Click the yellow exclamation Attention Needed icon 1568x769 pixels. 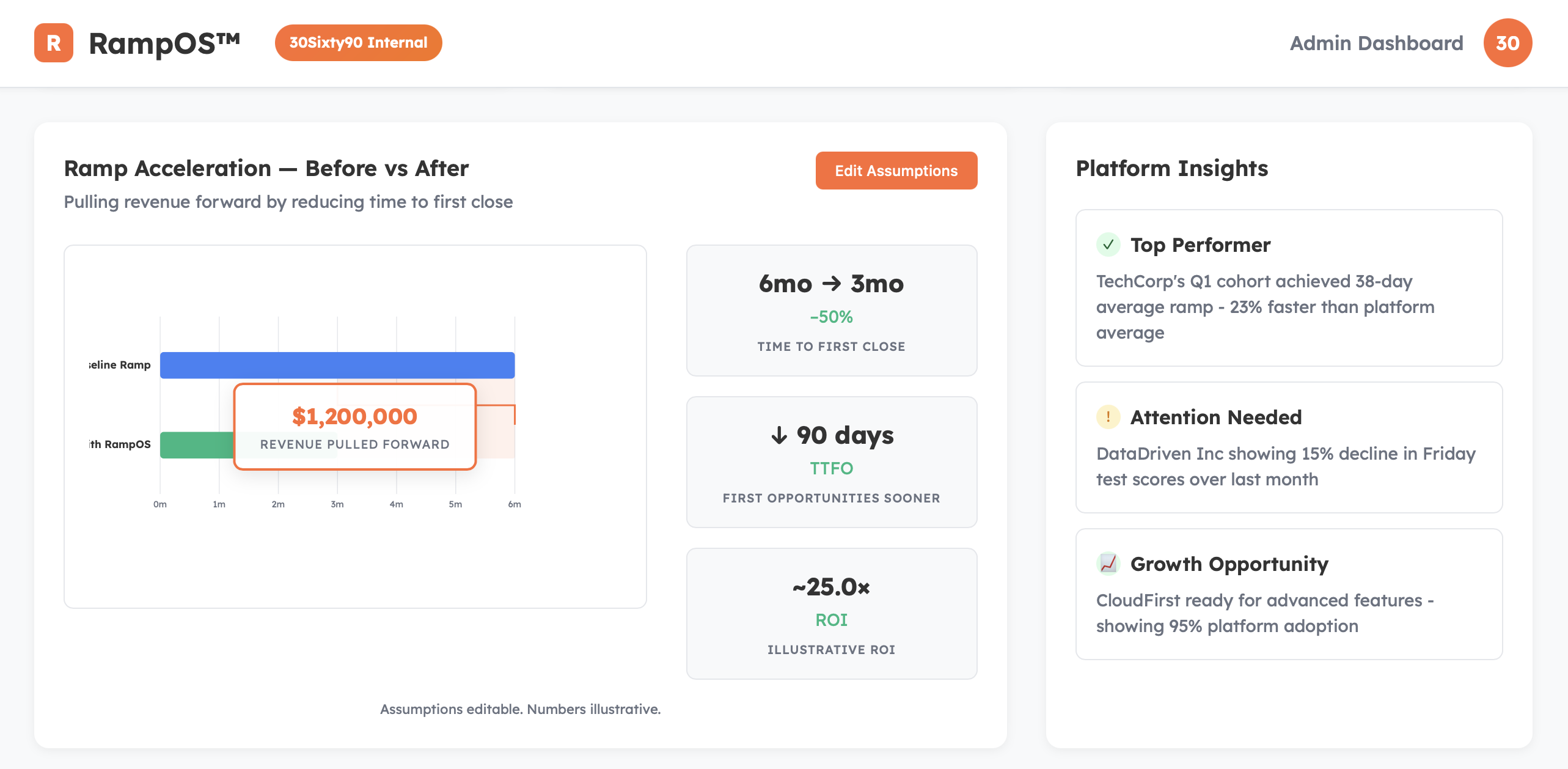[x=1108, y=417]
